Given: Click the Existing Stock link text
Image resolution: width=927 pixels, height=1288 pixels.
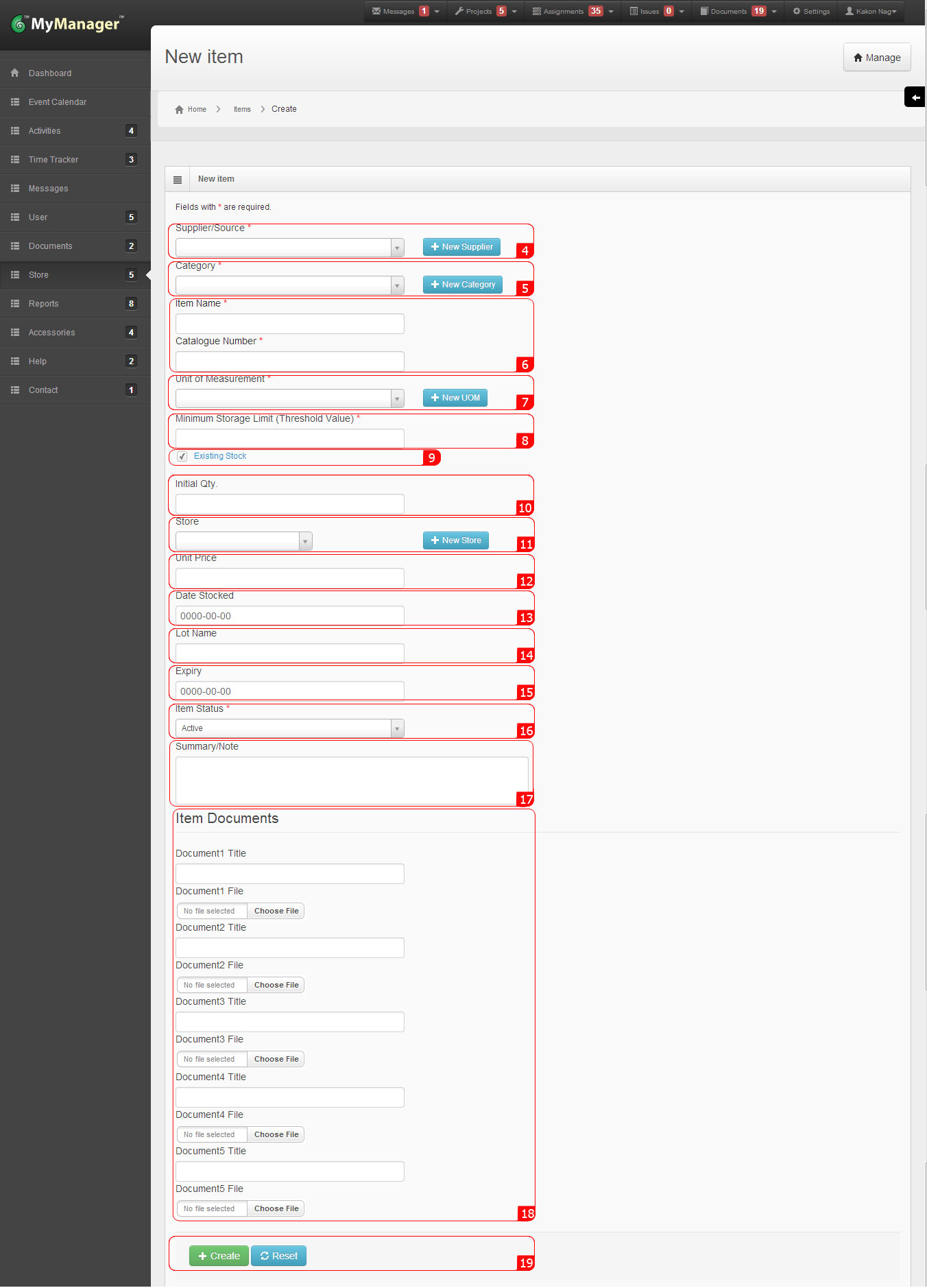Looking at the screenshot, I should point(220,456).
